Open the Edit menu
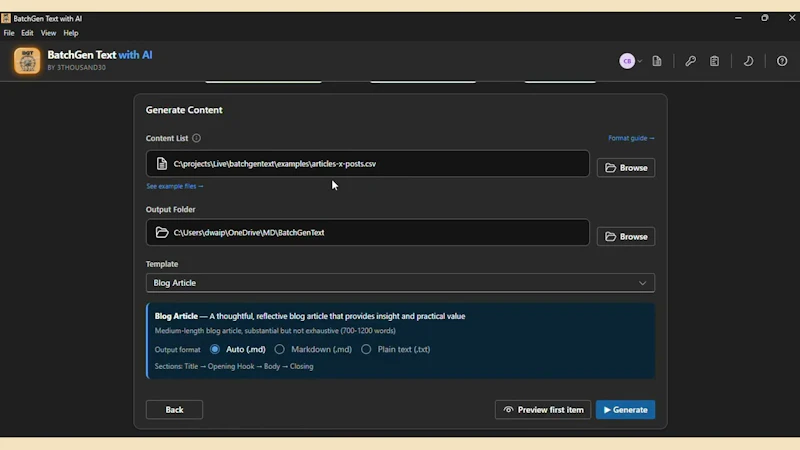This screenshot has width=800, height=450. click(x=27, y=33)
